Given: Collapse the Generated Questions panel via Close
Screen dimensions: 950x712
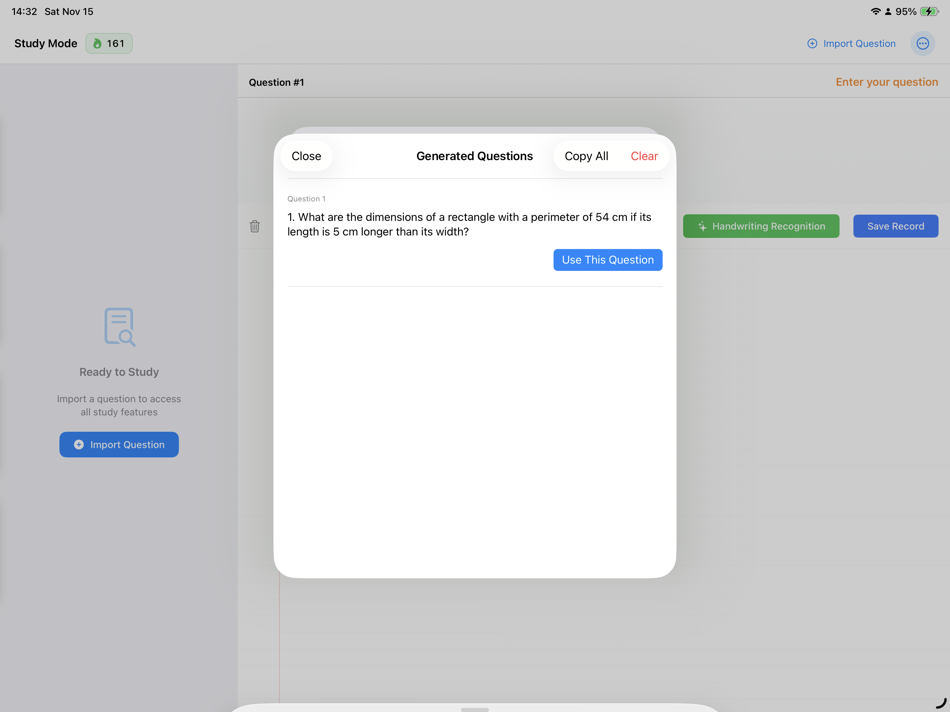Looking at the screenshot, I should (x=306, y=156).
